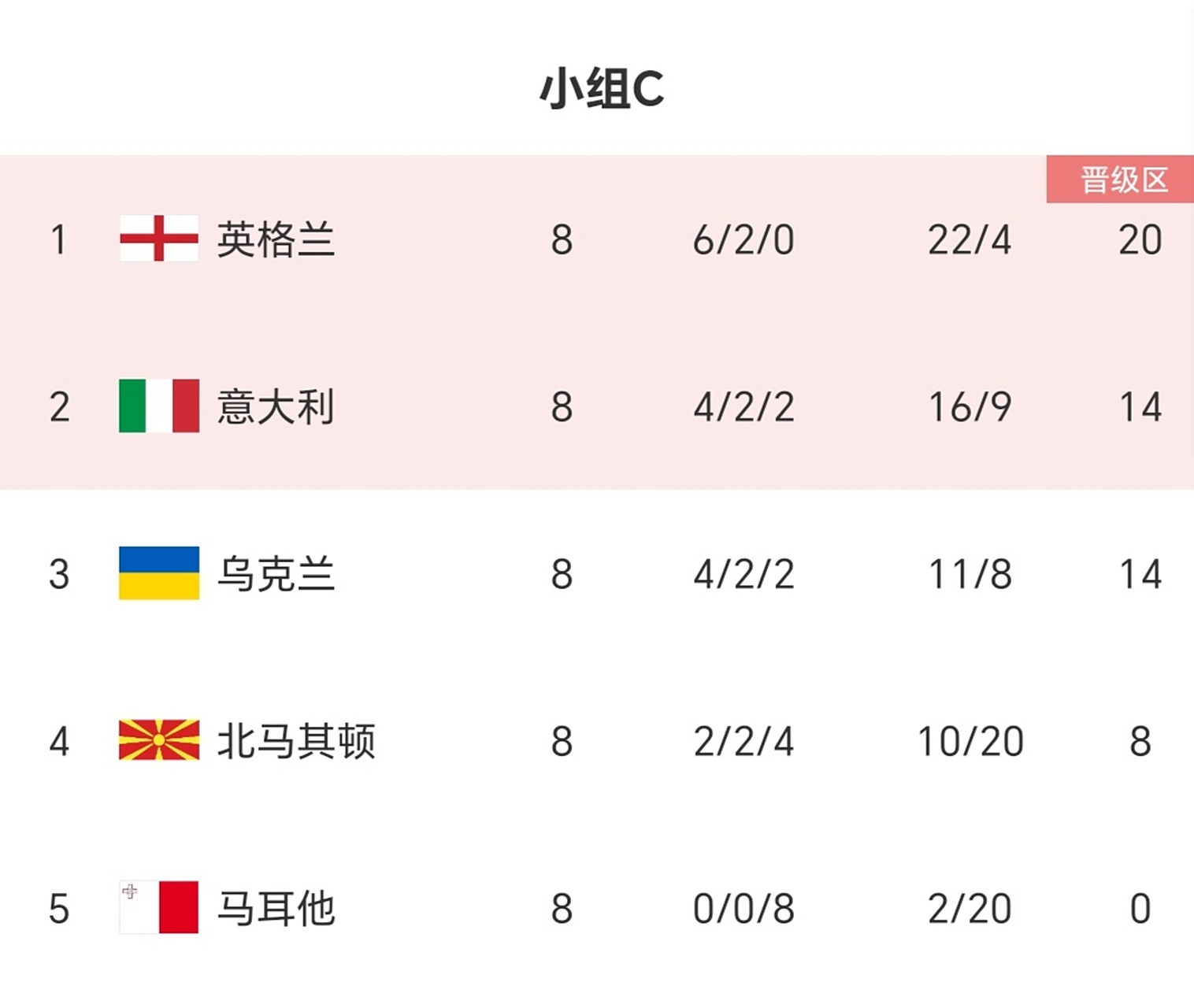Click the North Macedonia flag icon
The width and height of the screenshot is (1194, 1008).
(158, 740)
